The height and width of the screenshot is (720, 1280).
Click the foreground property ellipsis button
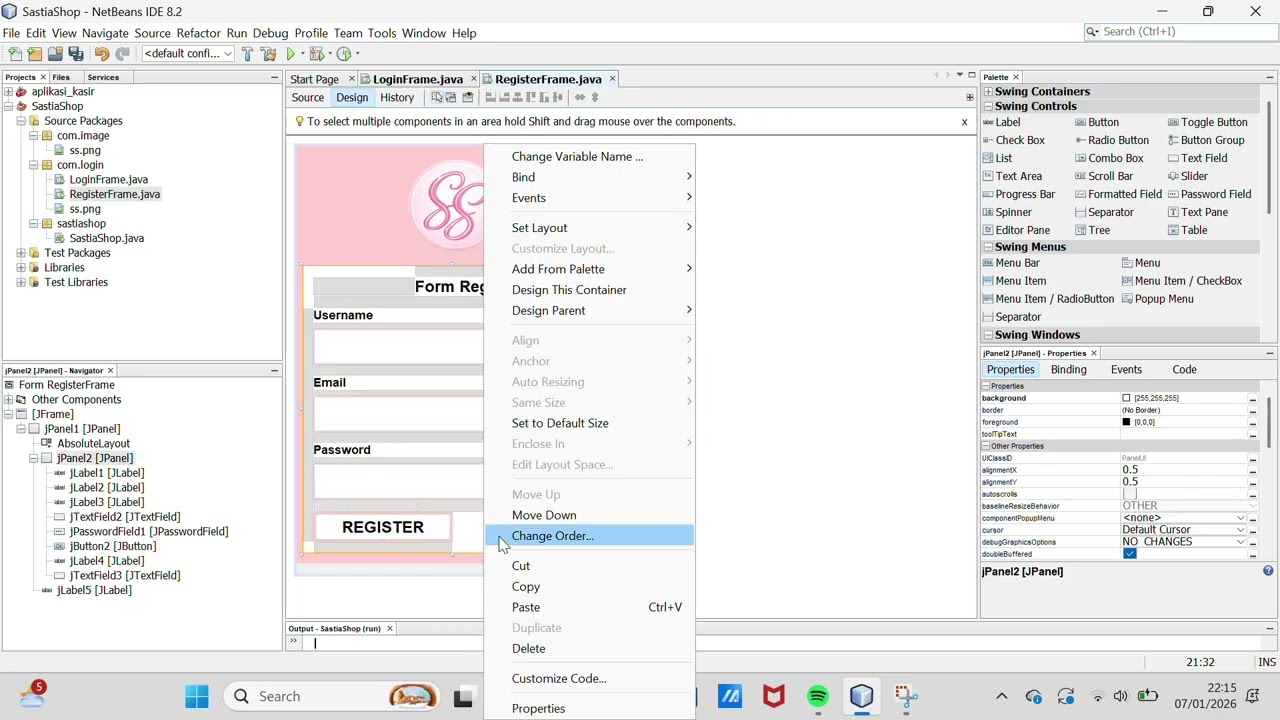pyautogui.click(x=1252, y=422)
